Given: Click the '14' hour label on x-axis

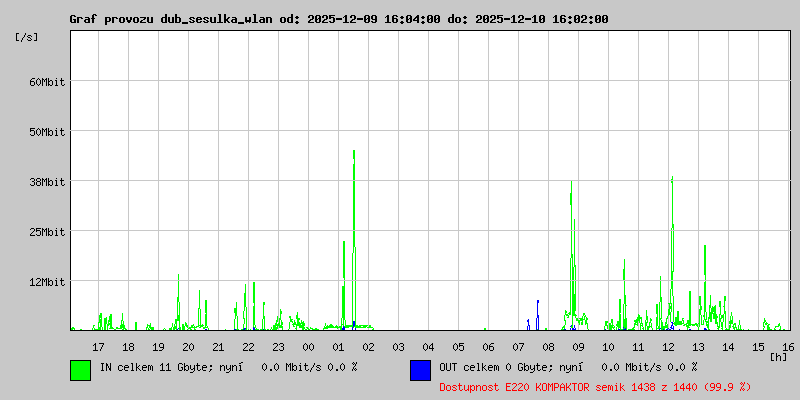Looking at the screenshot, I should pyautogui.click(x=728, y=347).
